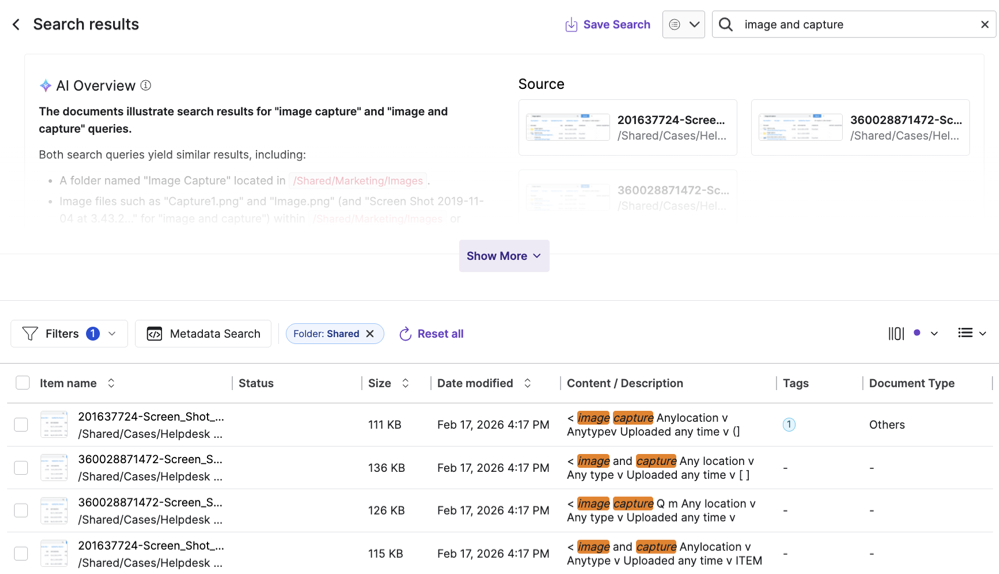999x574 pixels.
Task: Select the checkbox for the 136 KB file
Action: tap(21, 468)
